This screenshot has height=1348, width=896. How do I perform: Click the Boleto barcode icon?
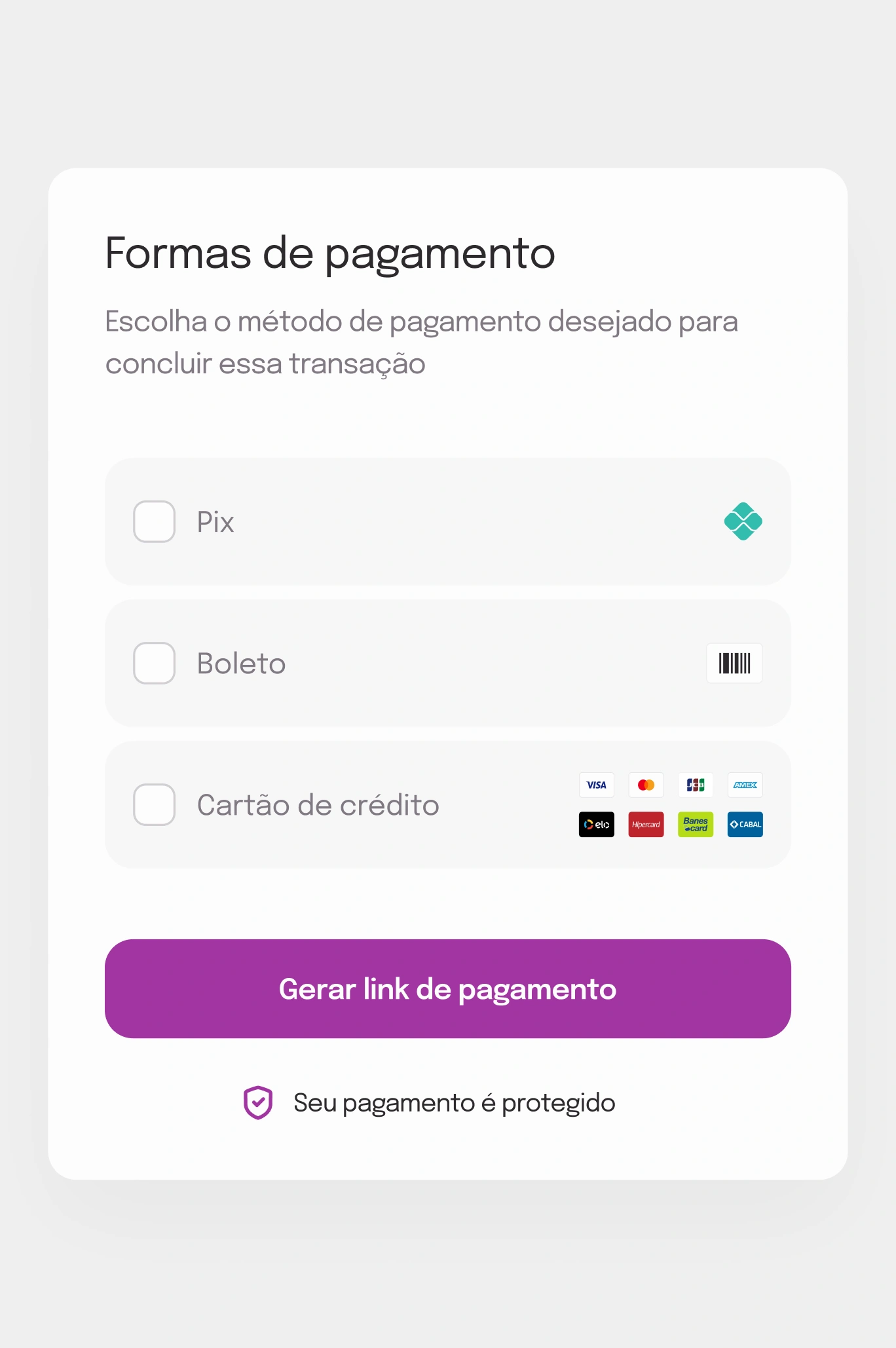click(734, 663)
